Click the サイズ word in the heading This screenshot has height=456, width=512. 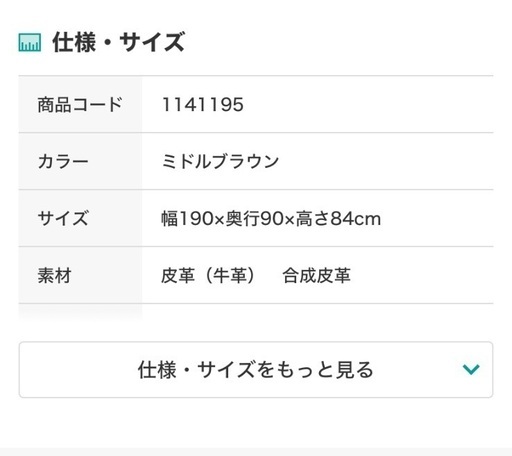click(152, 42)
